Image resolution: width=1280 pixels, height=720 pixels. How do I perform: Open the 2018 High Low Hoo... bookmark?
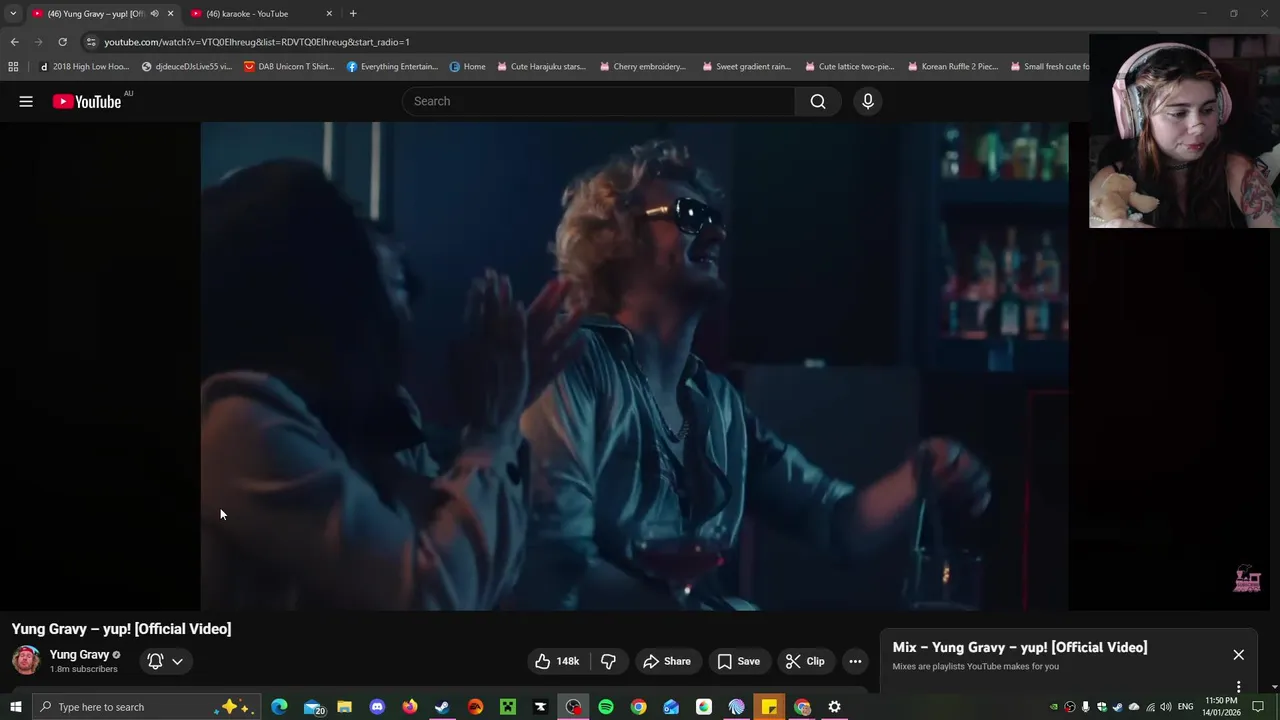coord(84,67)
